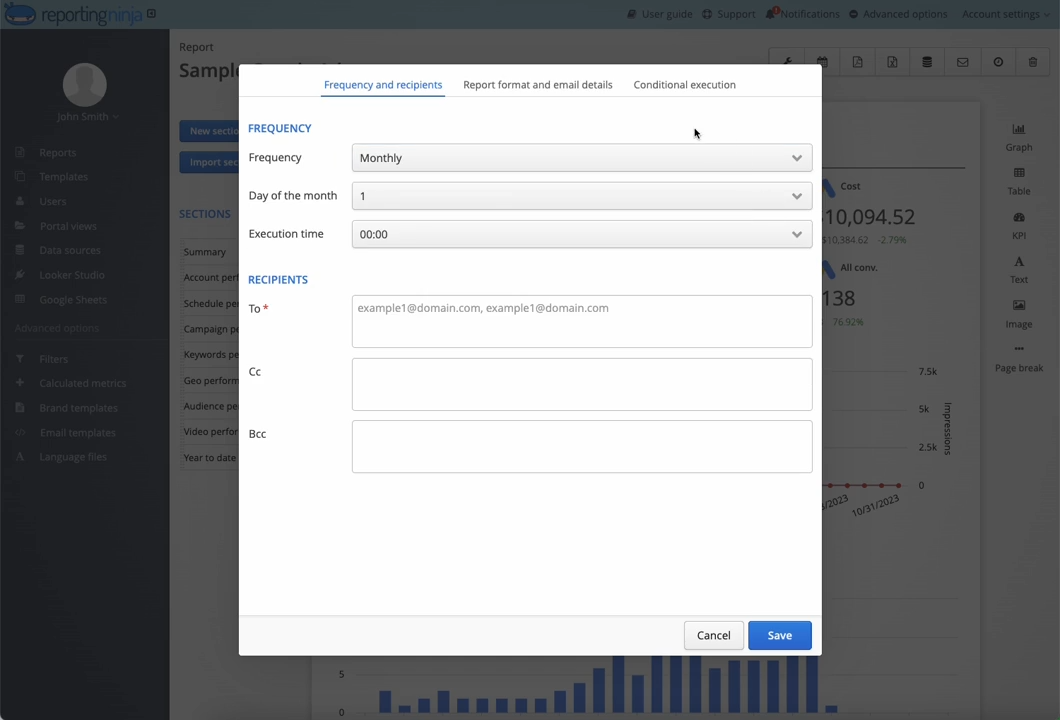The image size is (1060, 720).
Task: Select the Summary section
Action: pyautogui.click(x=210, y=252)
